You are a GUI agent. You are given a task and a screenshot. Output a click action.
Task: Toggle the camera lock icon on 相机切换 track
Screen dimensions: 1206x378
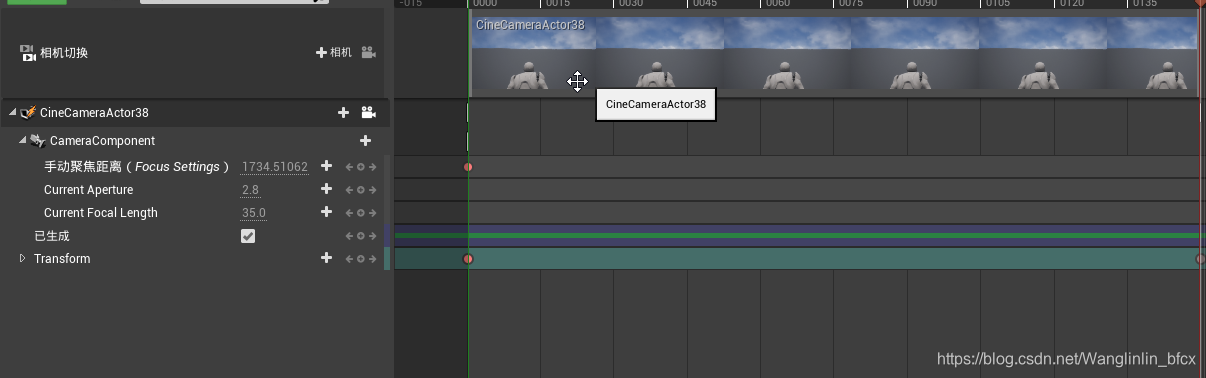369,52
